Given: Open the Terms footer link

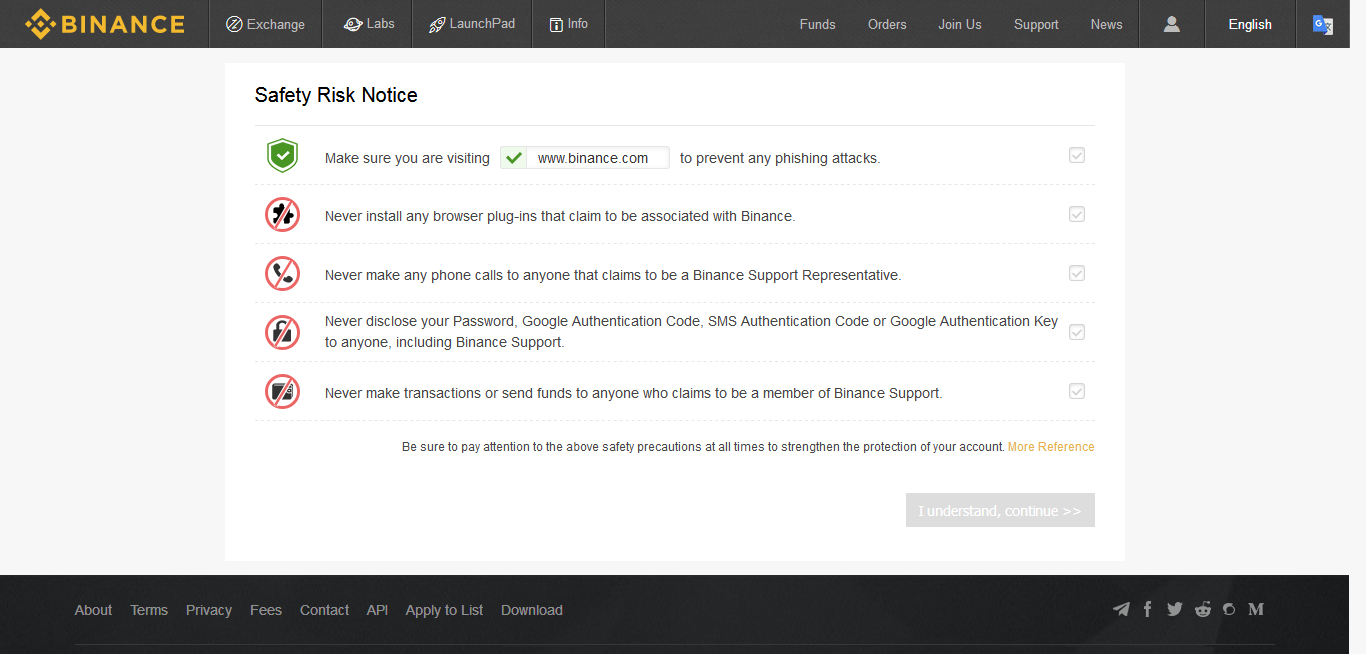Looking at the screenshot, I should (x=149, y=610).
